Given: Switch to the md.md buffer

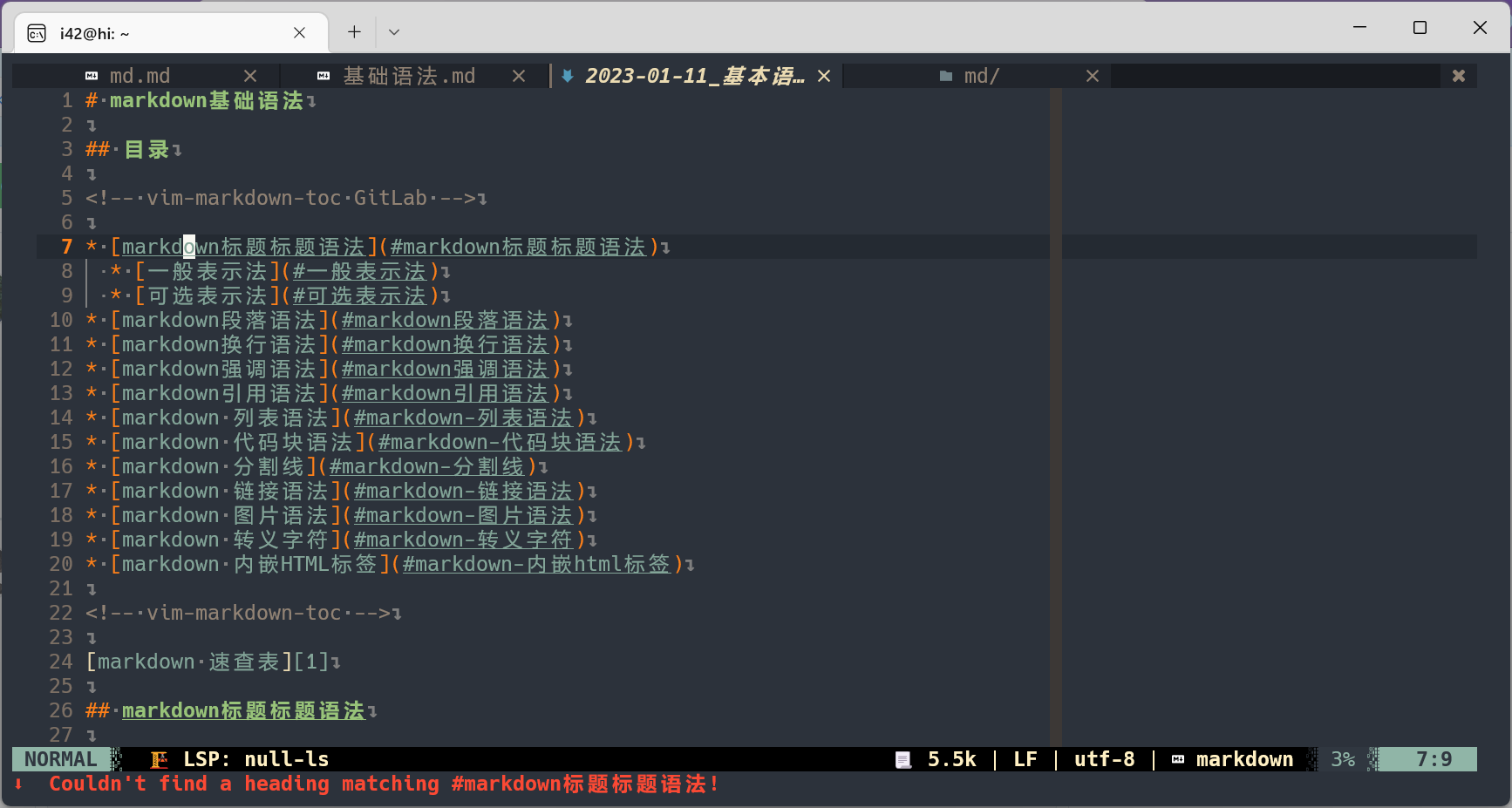Looking at the screenshot, I should coord(140,75).
